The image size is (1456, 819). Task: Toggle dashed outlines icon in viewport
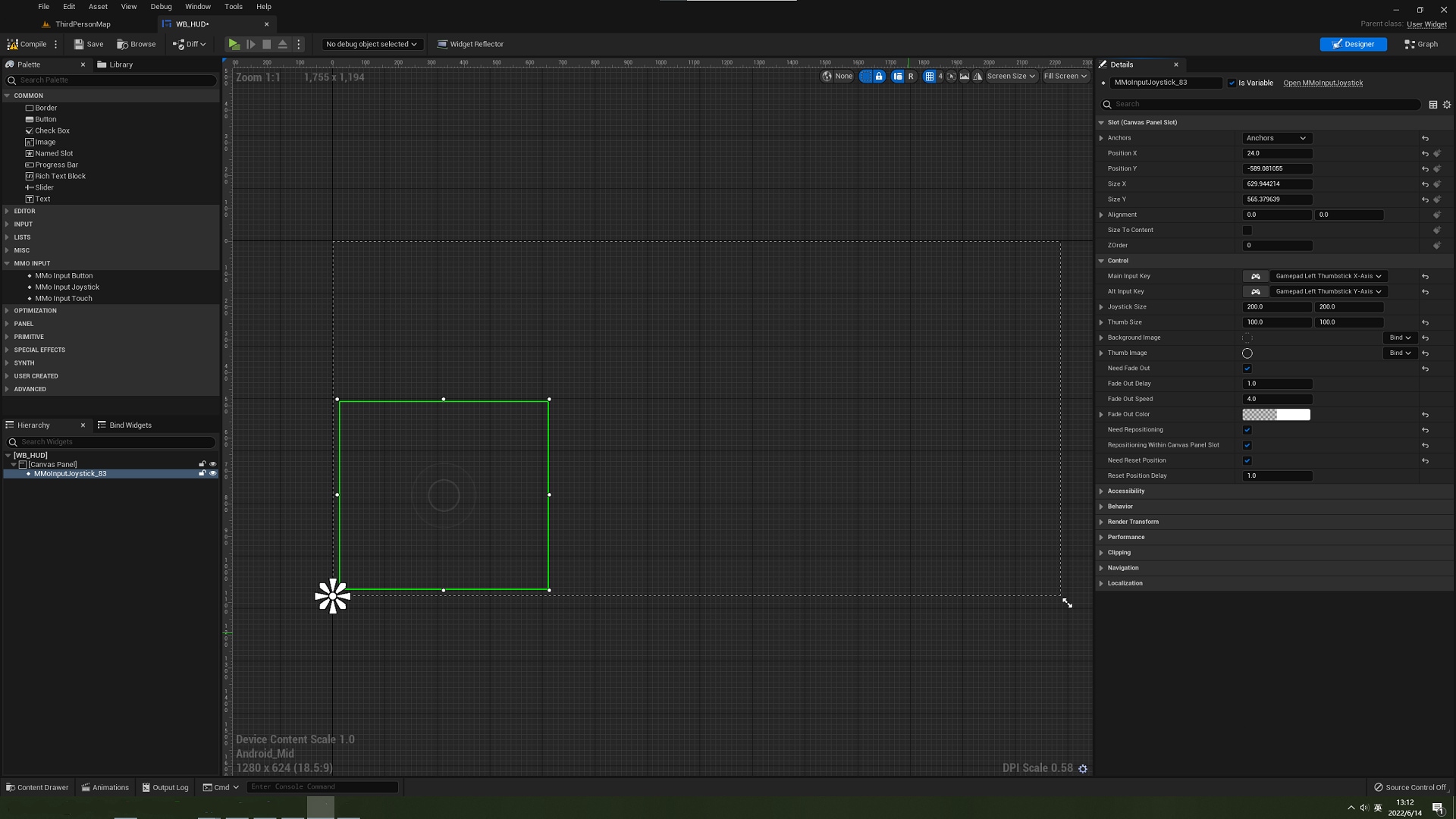pyautogui.click(x=866, y=76)
